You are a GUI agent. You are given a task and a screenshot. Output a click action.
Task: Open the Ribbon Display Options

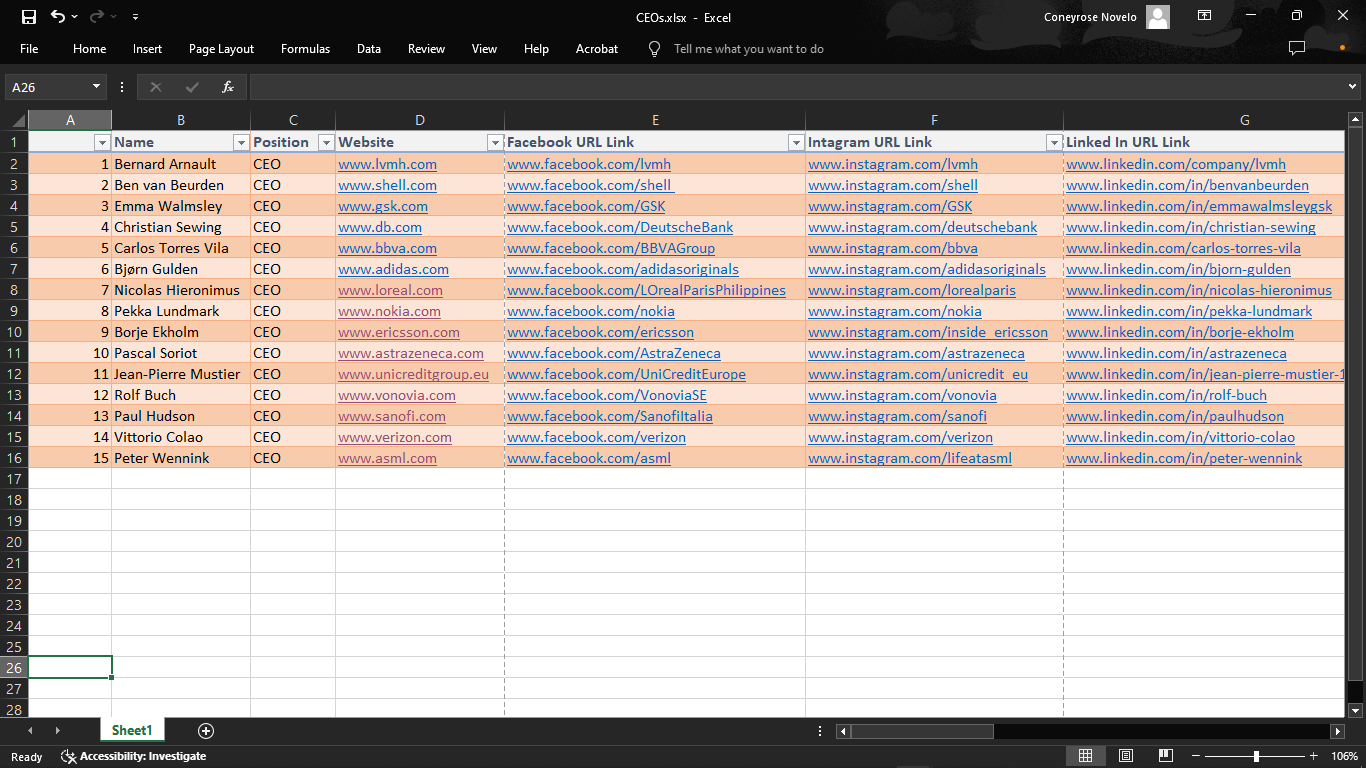(x=1205, y=16)
